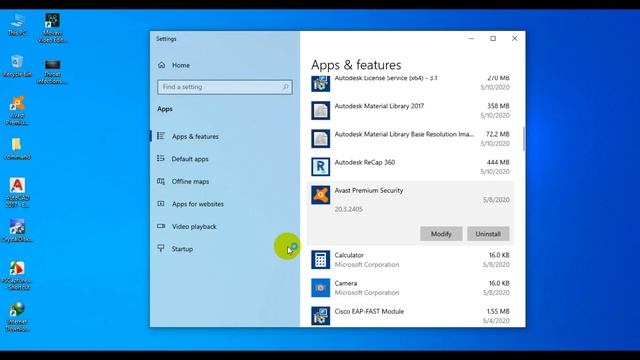
Task: Click the Apps sidebar heading
Action: (x=165, y=109)
